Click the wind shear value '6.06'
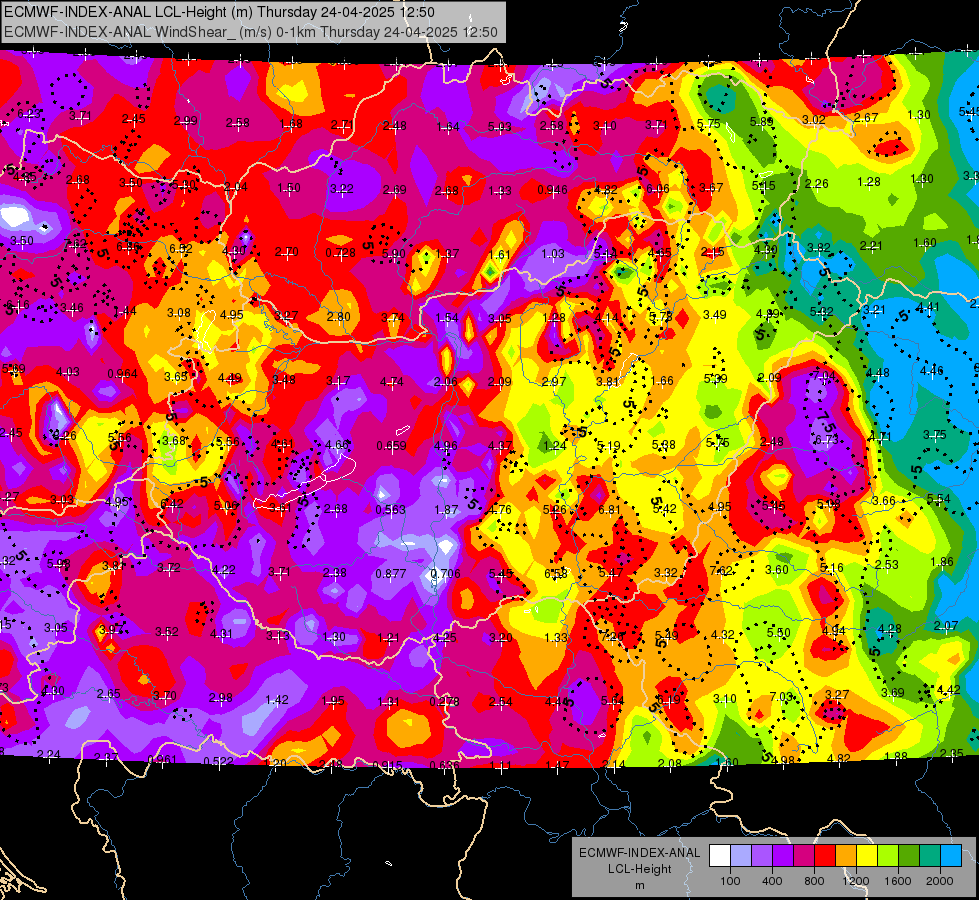 click(657, 189)
